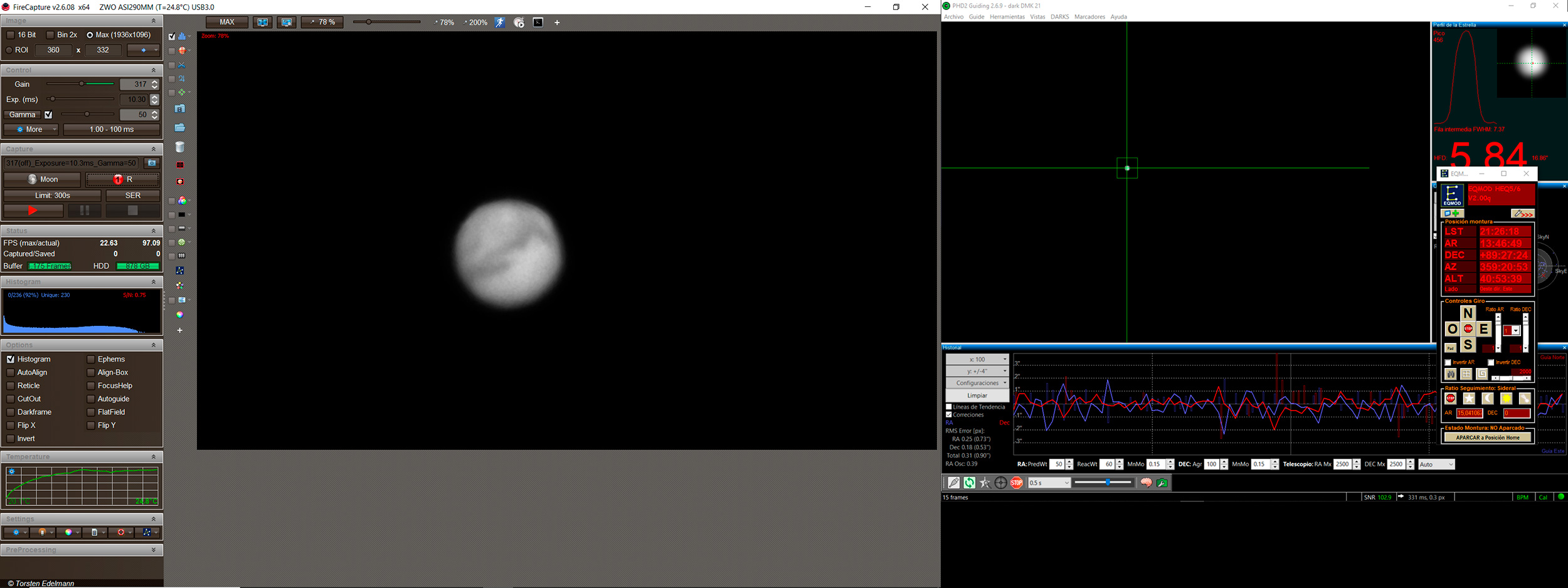
Task: Enable the 16 Bit checkbox
Action: (10, 35)
